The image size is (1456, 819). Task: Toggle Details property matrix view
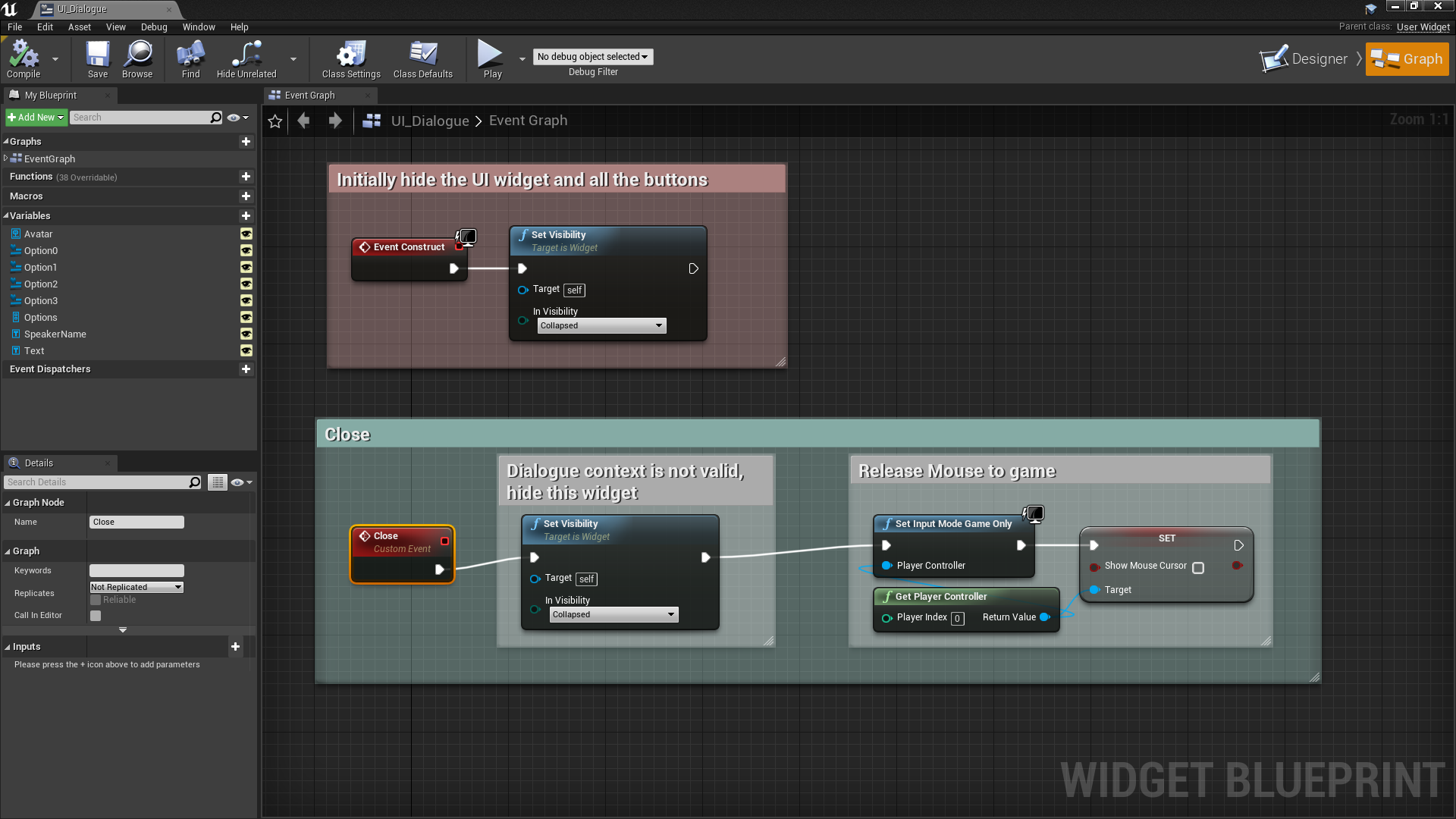coord(218,482)
